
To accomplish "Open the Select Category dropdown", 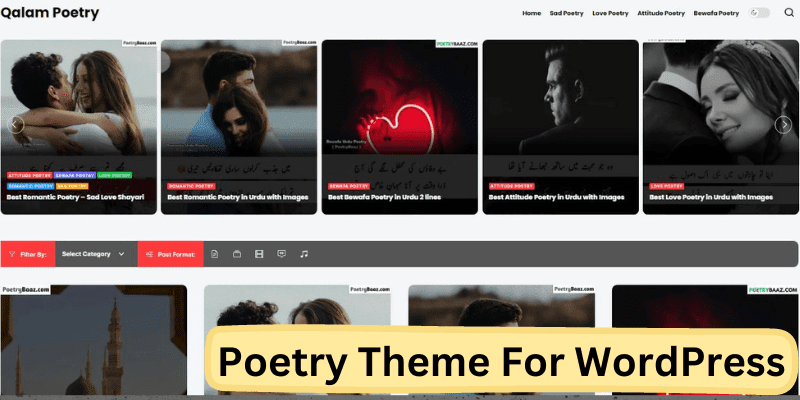I will pos(93,254).
